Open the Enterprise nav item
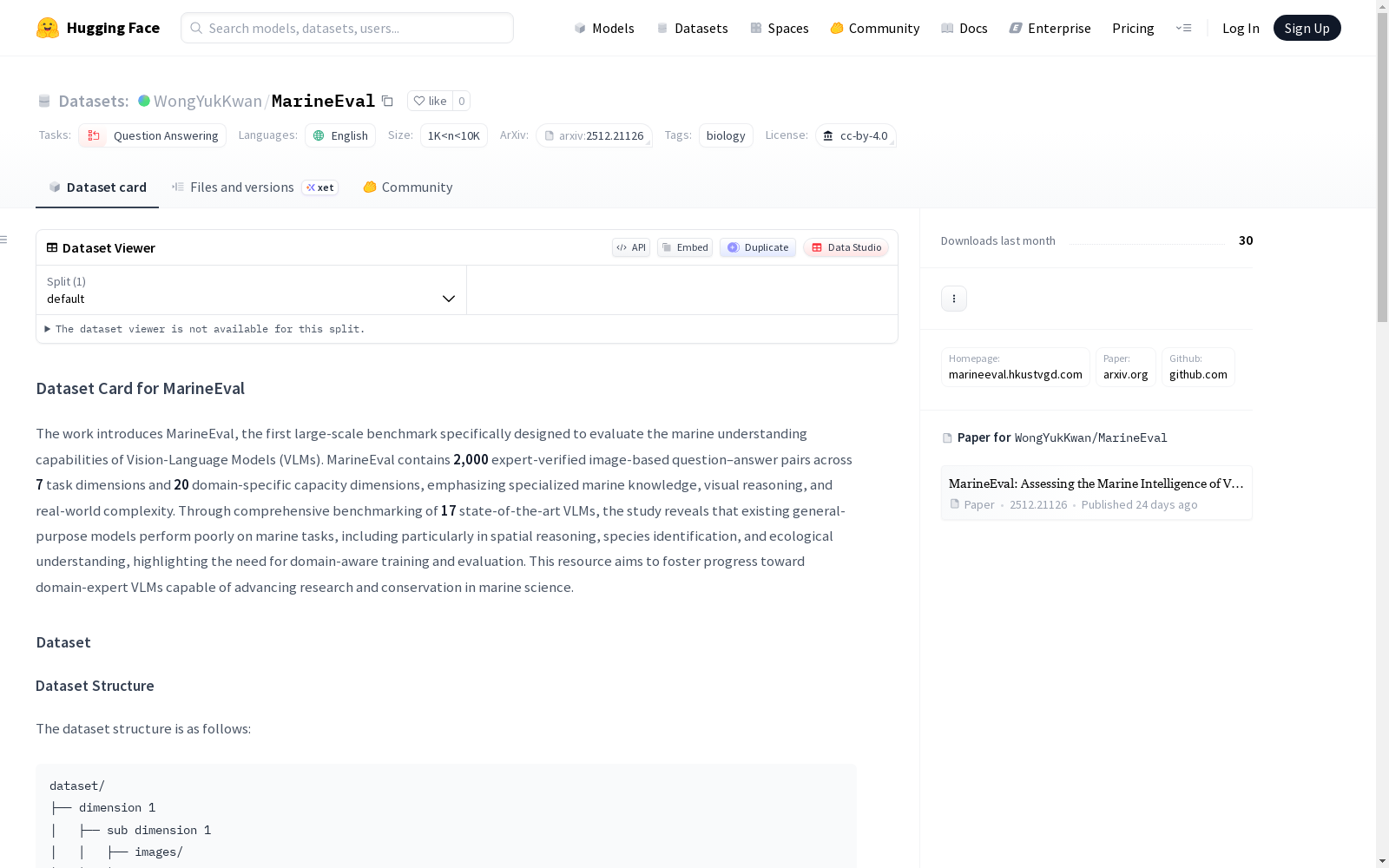This screenshot has width=1389, height=868. [1050, 28]
